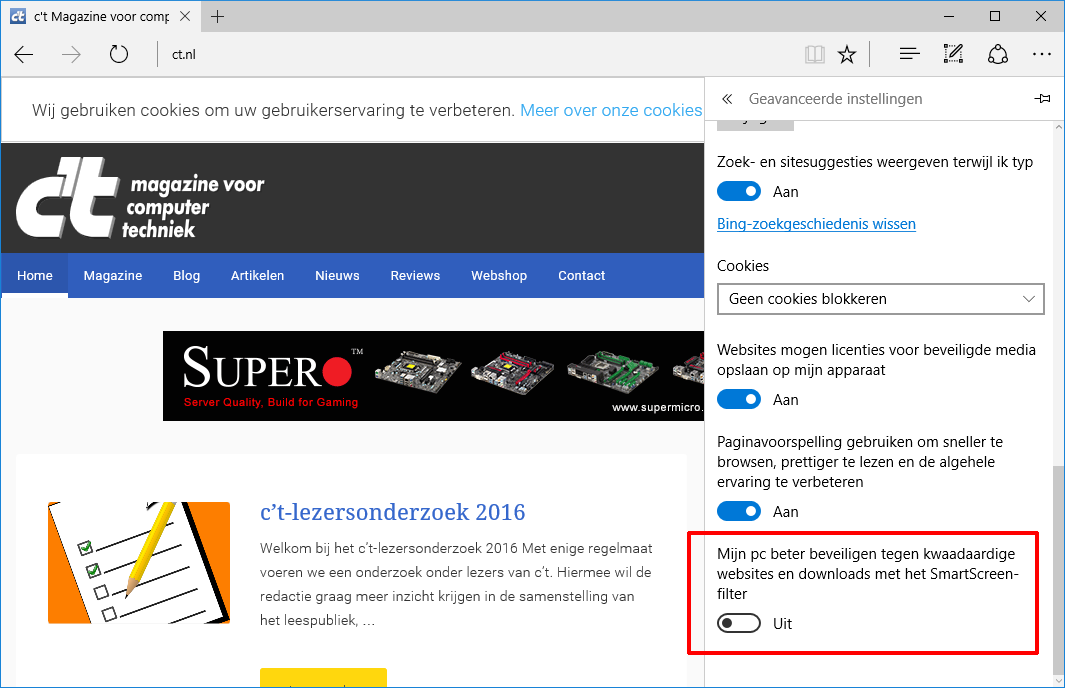Enable the SmartScreen-filter toggle
Viewport: 1065px width, 688px height.
(x=738, y=623)
